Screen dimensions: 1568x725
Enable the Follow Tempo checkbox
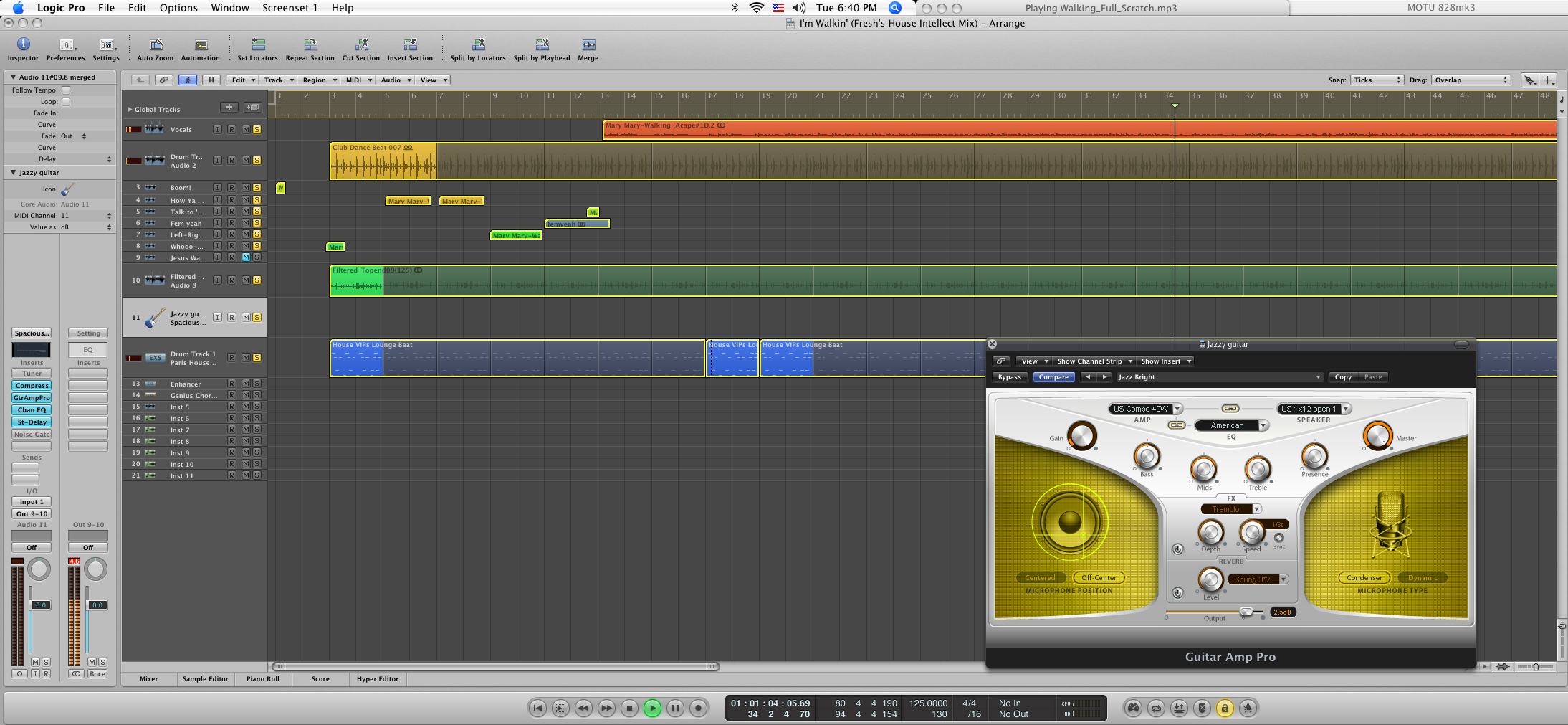click(66, 90)
